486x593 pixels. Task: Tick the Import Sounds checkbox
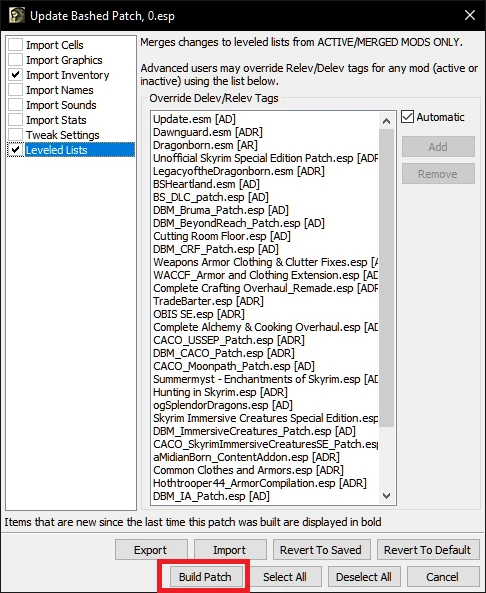coord(16,105)
